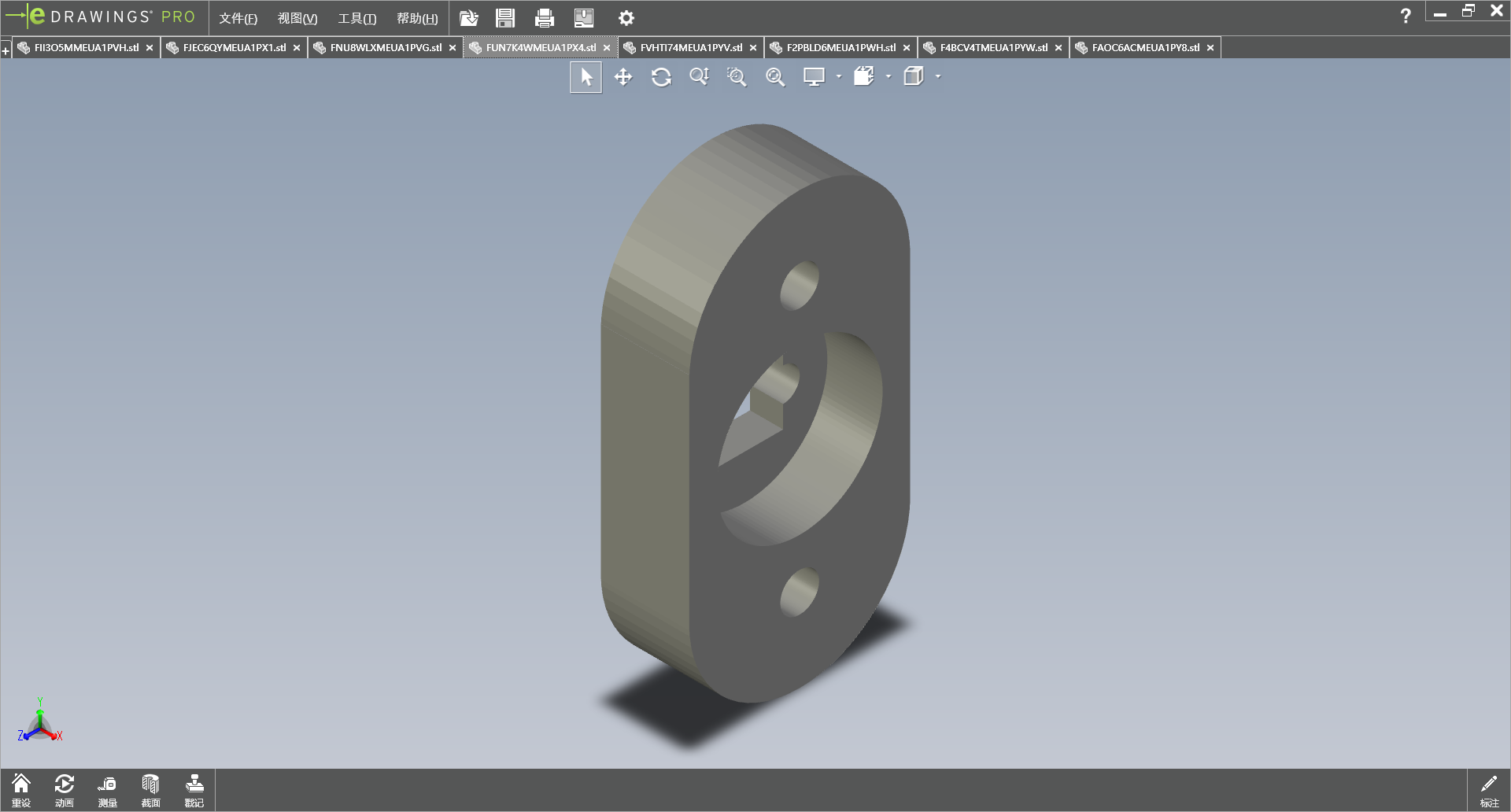Select the Pan (move) tool
Screen dimensions: 1511x812
(x=623, y=77)
